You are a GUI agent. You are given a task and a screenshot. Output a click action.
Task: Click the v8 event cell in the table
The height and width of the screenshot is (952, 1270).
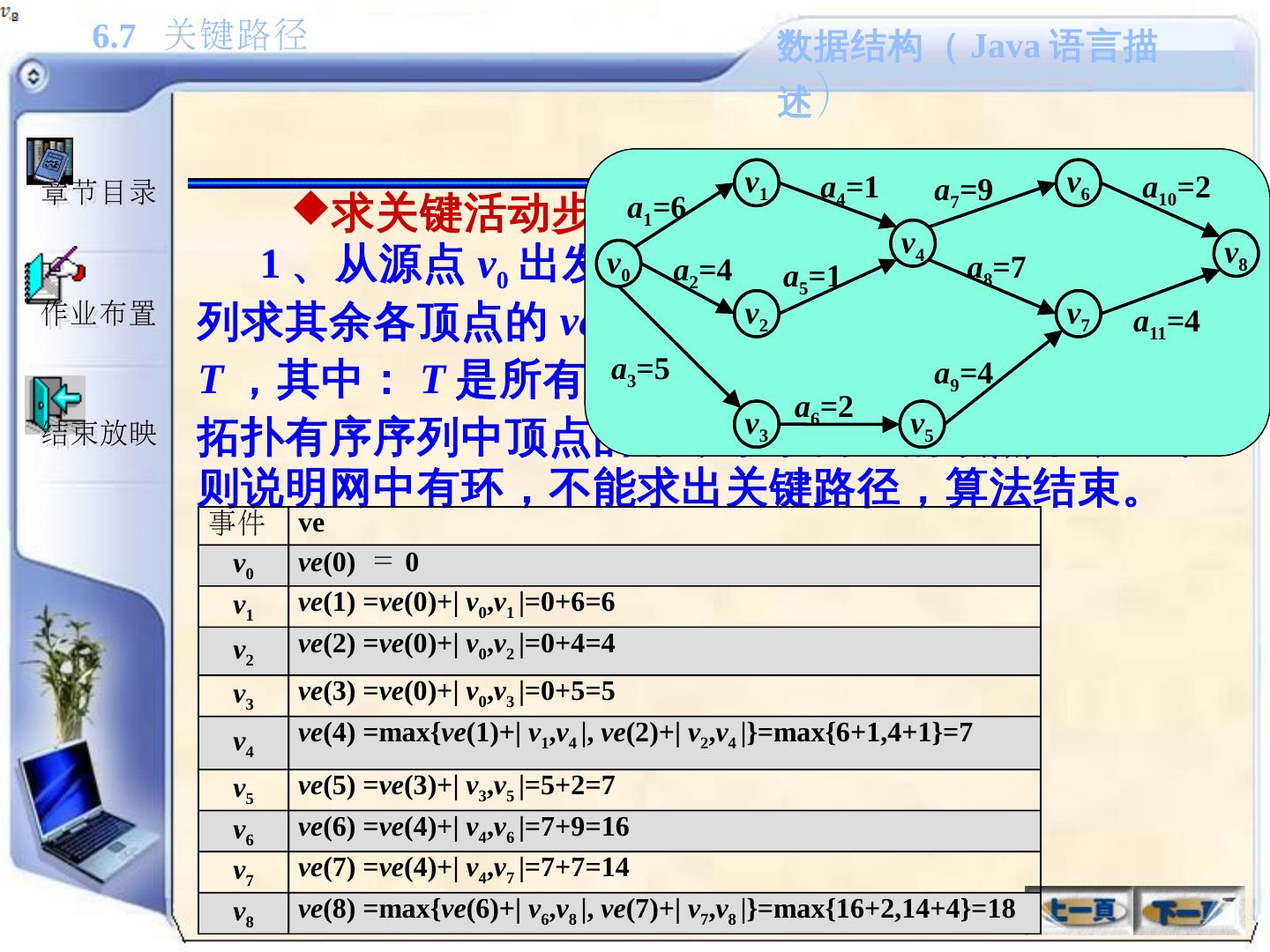coord(243,913)
